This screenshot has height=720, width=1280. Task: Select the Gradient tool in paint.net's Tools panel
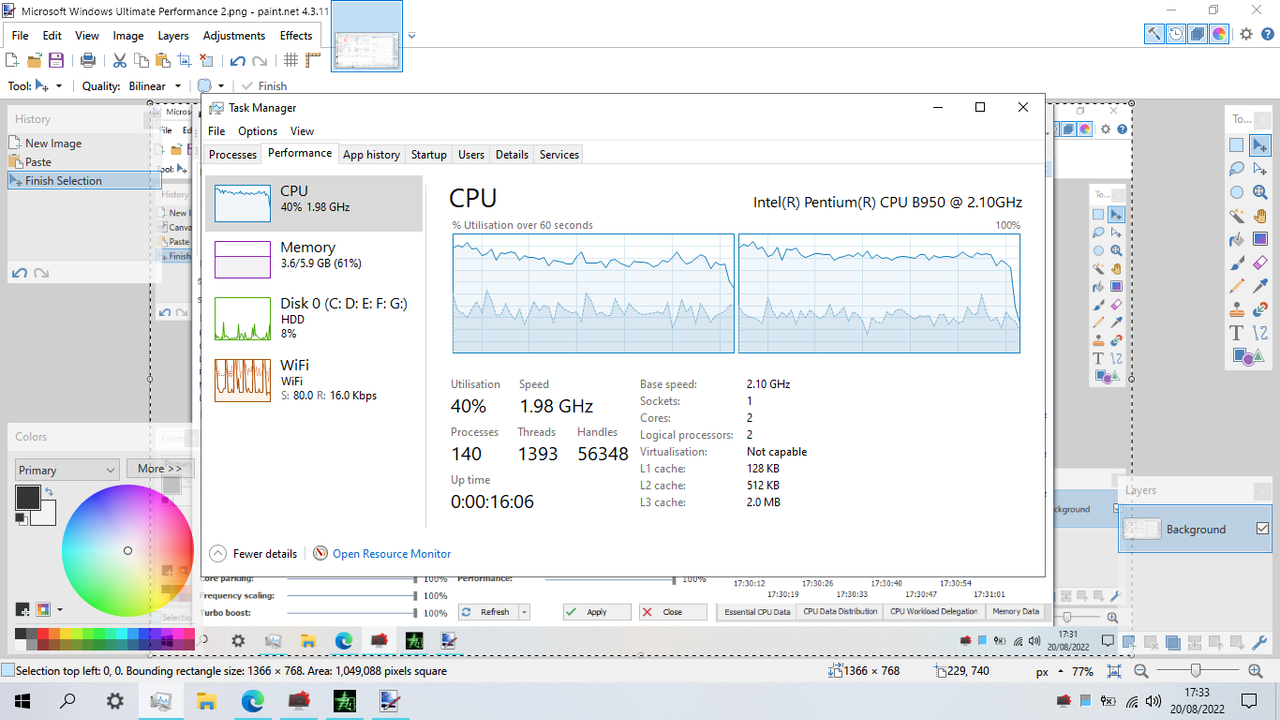tap(1260, 239)
